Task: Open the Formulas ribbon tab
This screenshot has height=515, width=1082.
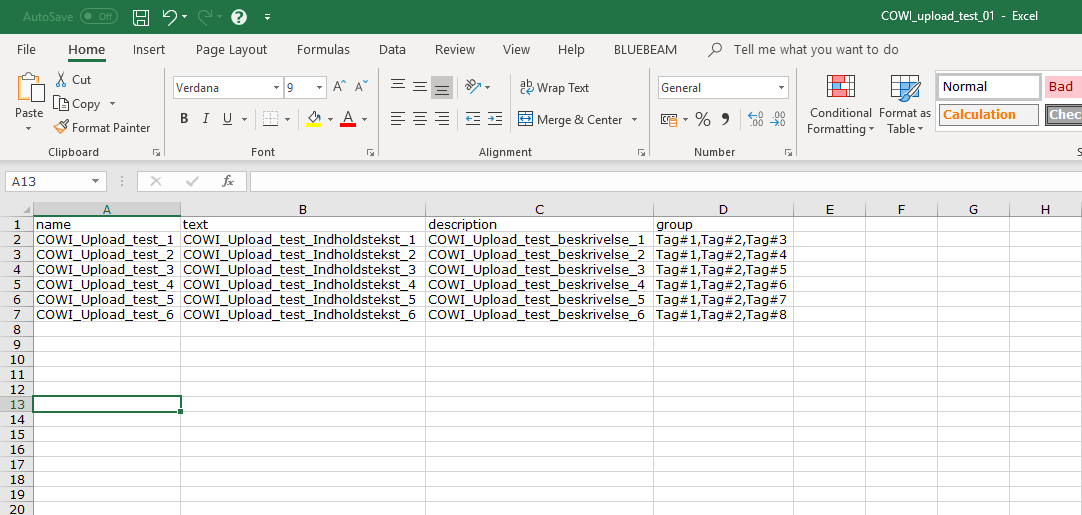Action: pyautogui.click(x=323, y=49)
